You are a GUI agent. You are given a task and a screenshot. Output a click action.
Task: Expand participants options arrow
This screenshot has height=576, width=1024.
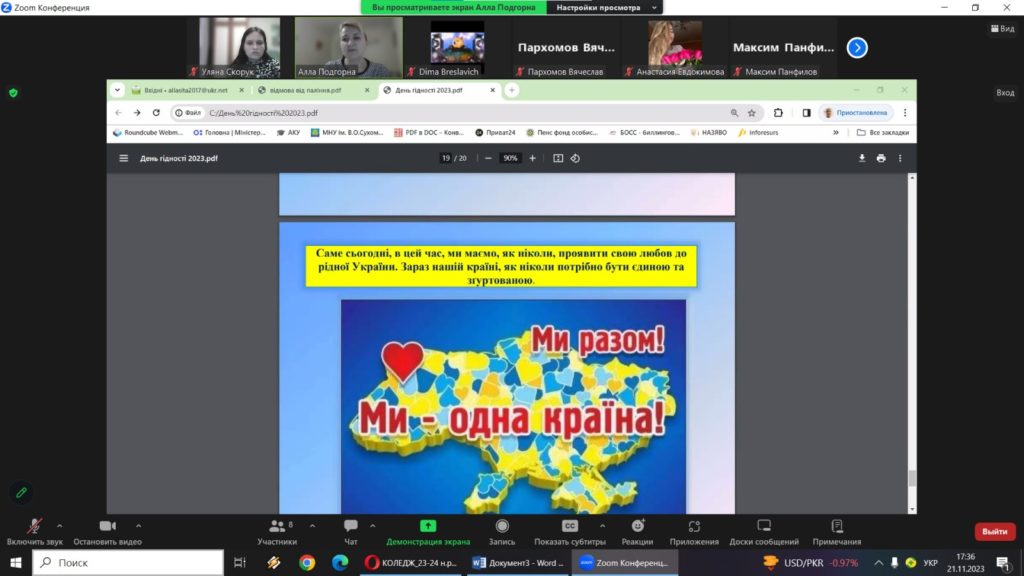[312, 525]
